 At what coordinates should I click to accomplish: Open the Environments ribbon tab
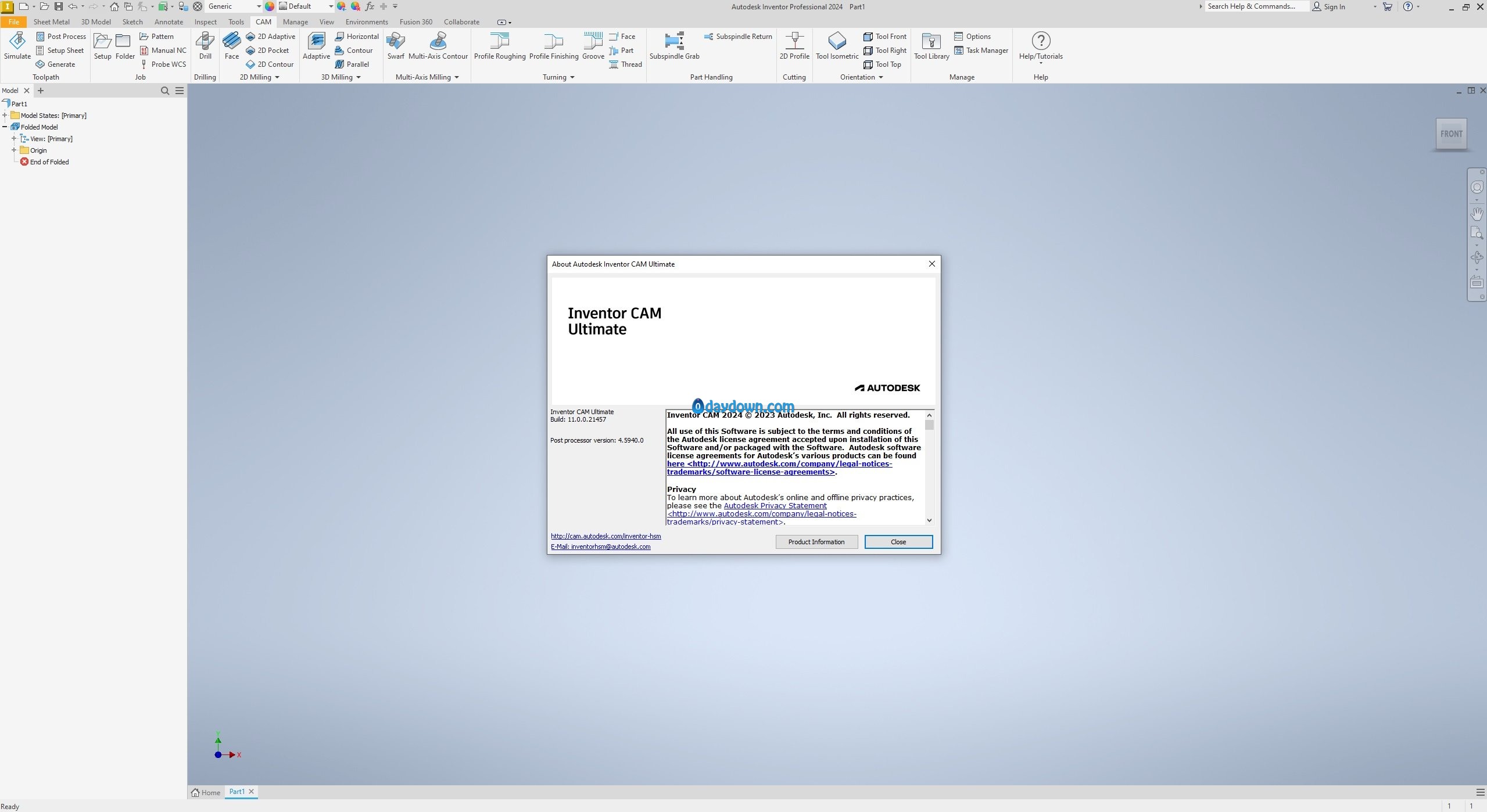tap(367, 22)
